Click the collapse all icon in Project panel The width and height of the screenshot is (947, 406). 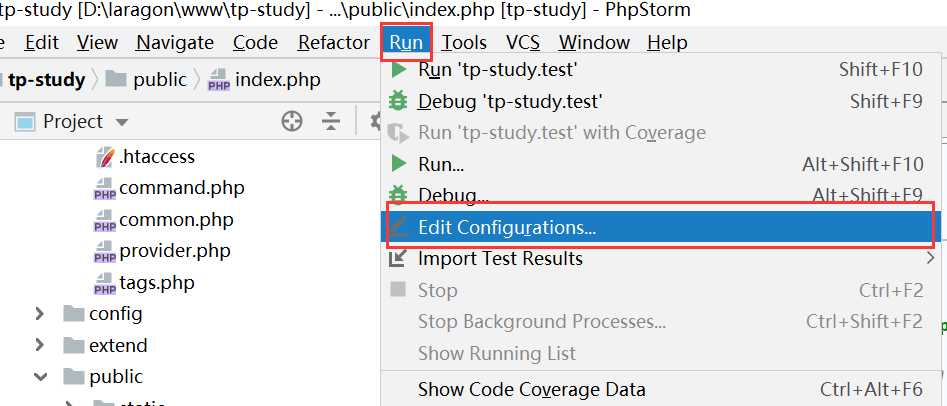click(332, 122)
